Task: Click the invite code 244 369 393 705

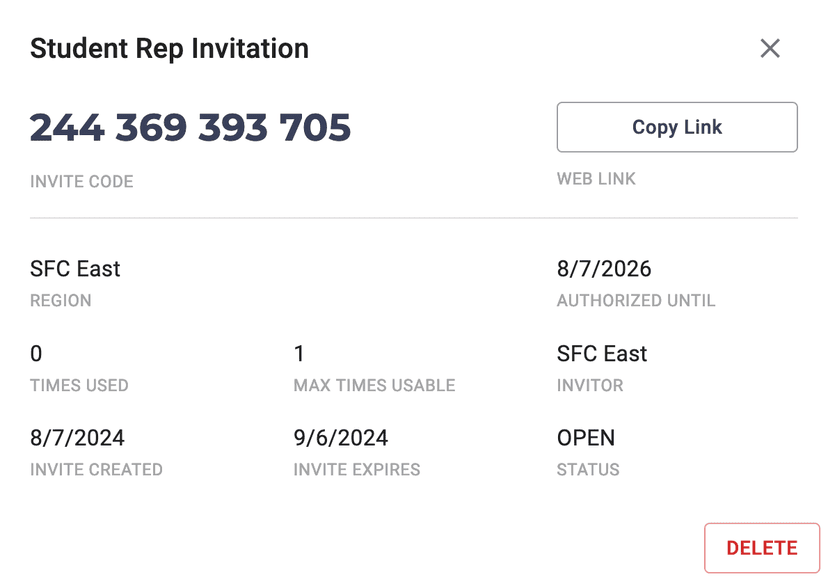Action: tap(190, 127)
